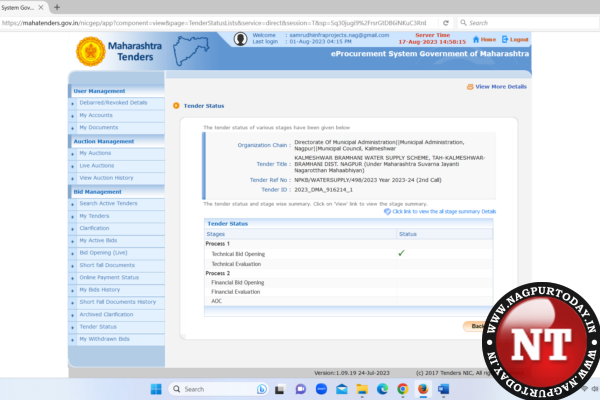Click the Tender Ref No value text
The width and height of the screenshot is (600, 400).
click(368, 180)
